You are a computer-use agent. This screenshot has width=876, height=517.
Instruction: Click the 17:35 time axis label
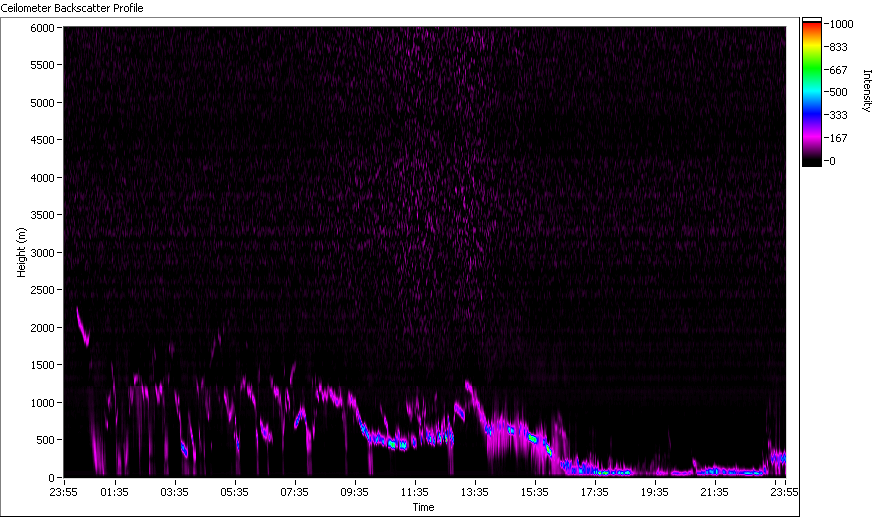pos(594,492)
